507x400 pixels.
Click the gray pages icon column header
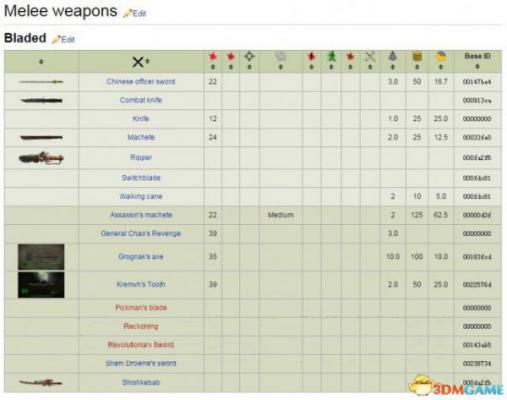click(281, 56)
